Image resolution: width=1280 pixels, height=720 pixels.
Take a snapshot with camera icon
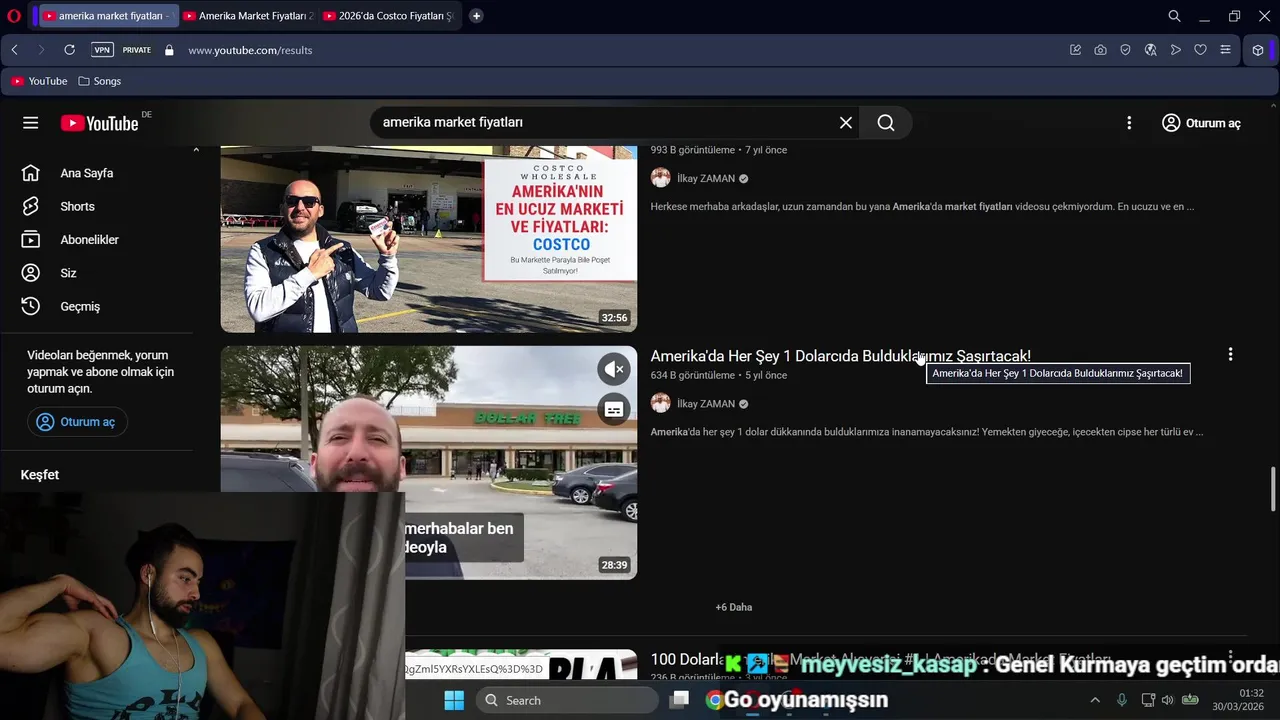[1100, 50]
